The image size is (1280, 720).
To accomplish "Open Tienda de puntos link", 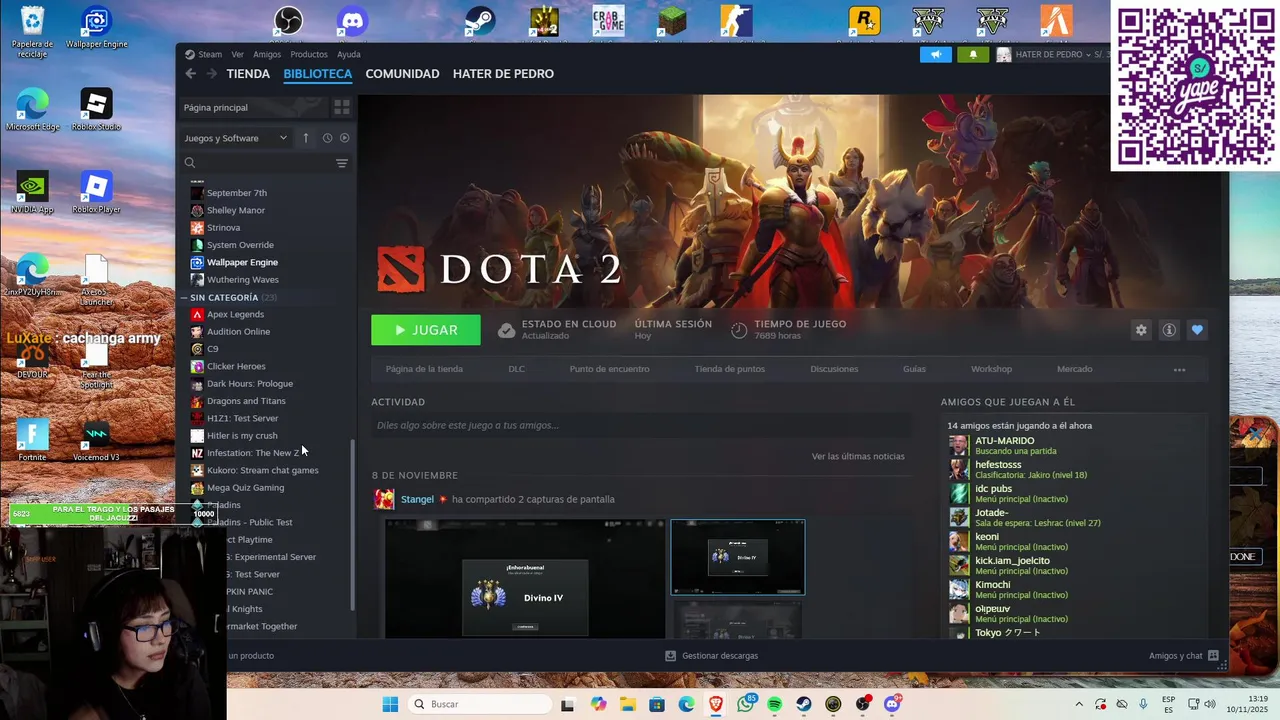I will tap(730, 369).
